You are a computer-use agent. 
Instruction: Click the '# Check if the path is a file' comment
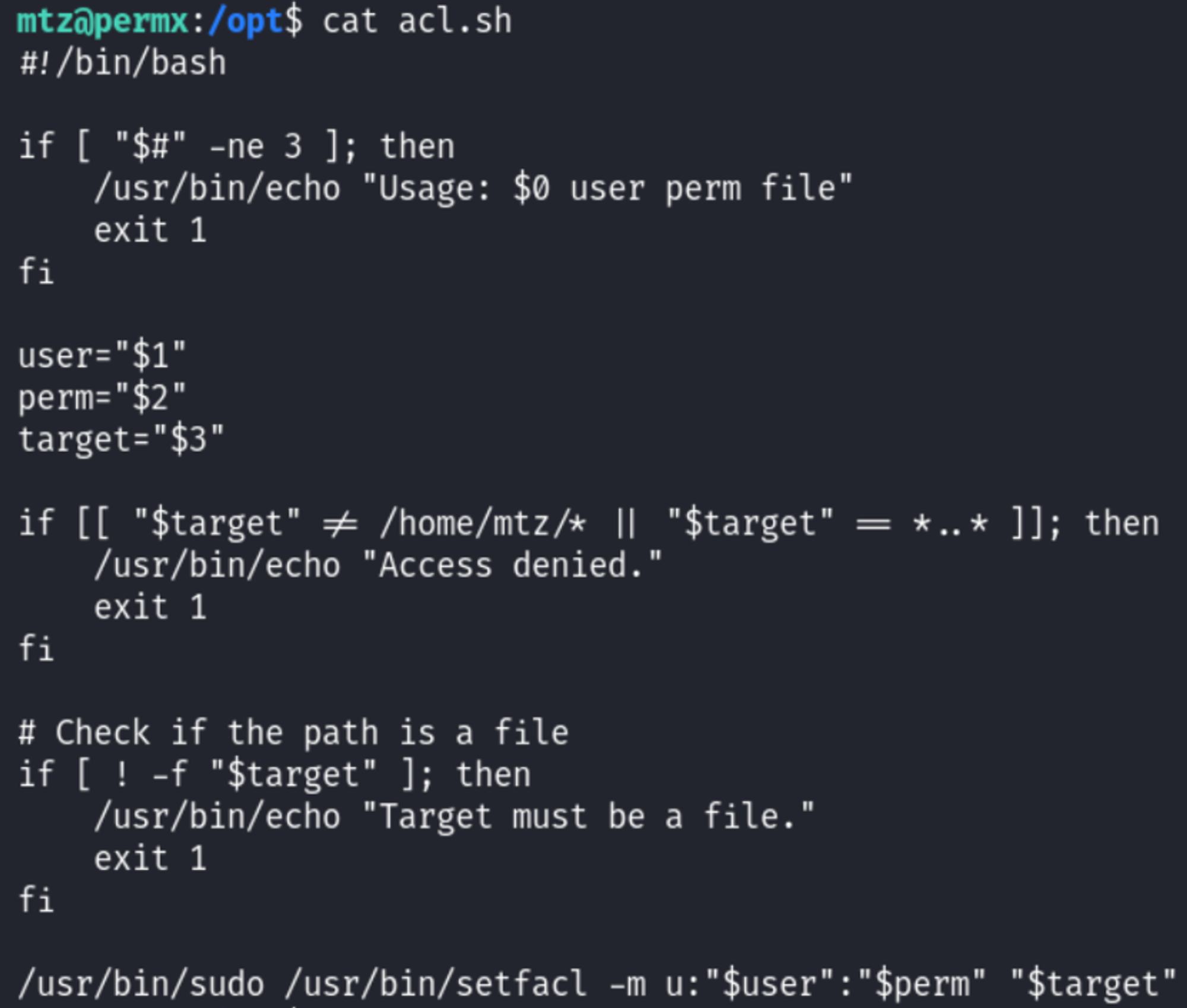294,733
